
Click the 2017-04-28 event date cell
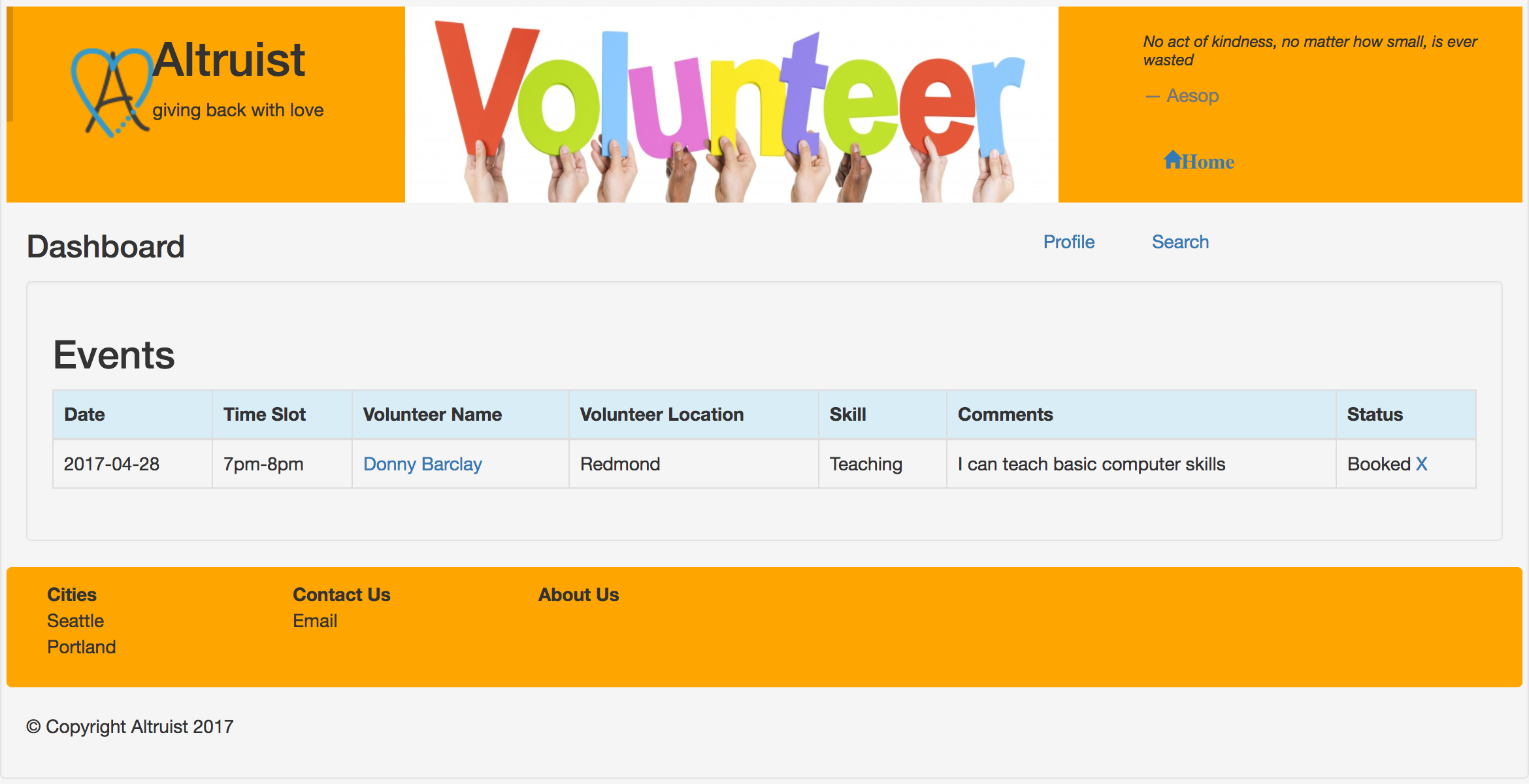click(112, 464)
